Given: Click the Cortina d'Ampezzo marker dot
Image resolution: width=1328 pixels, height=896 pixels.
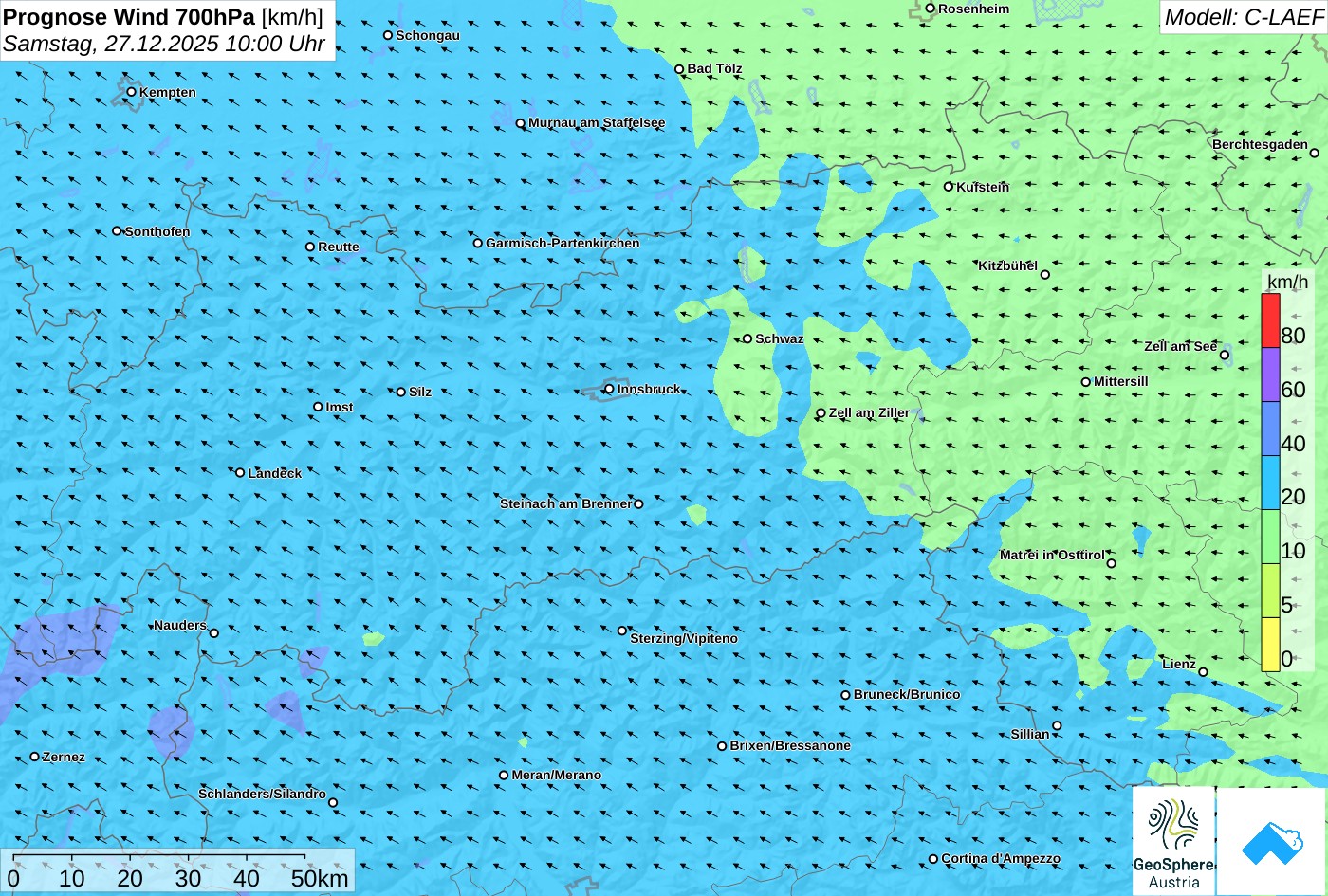Looking at the screenshot, I should tap(933, 859).
